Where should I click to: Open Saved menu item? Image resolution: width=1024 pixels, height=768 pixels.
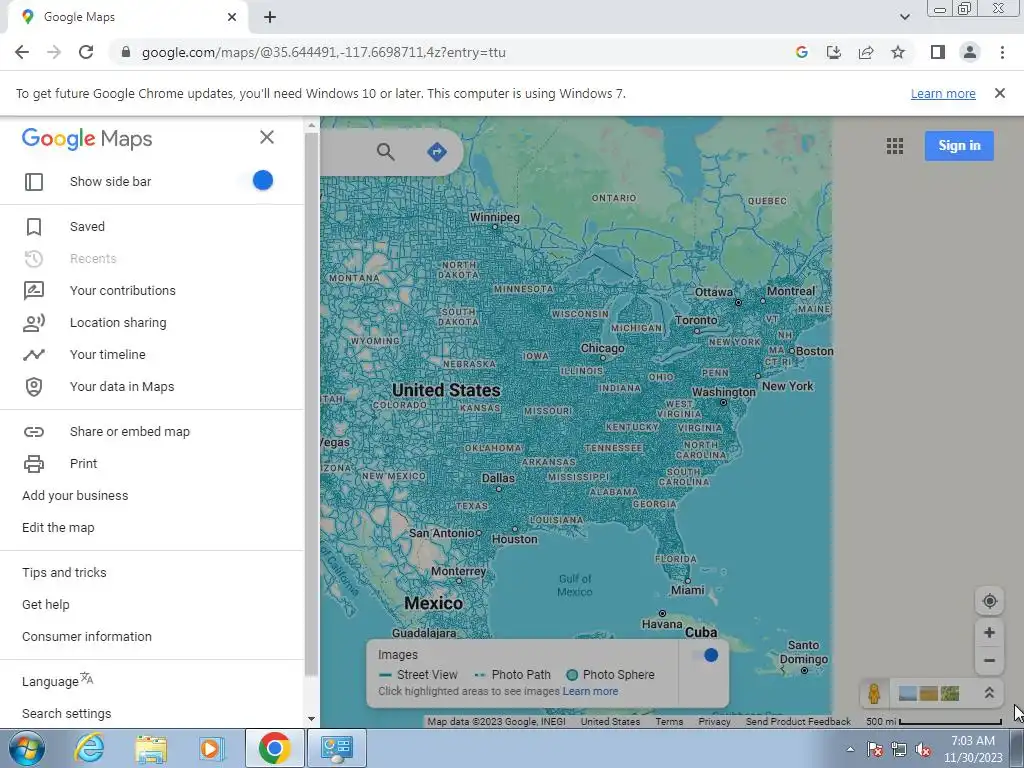[87, 227]
